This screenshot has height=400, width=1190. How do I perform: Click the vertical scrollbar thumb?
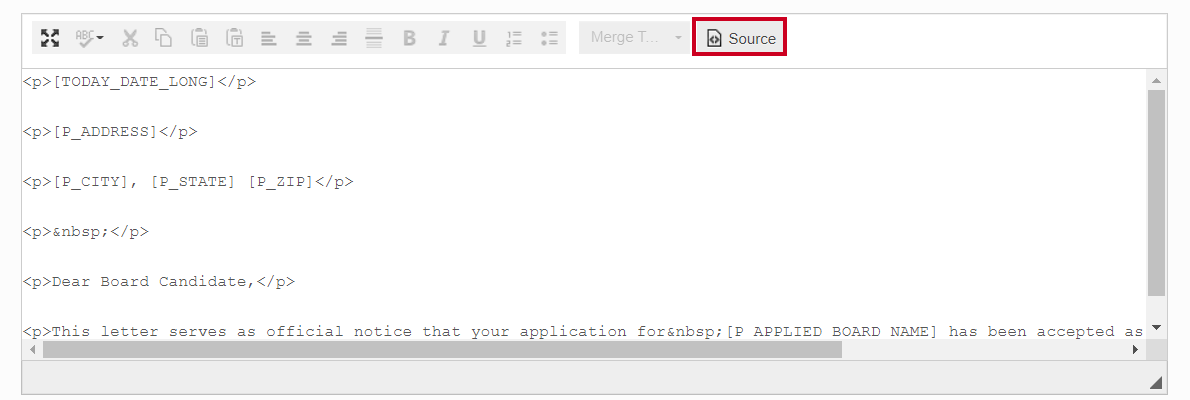1156,193
